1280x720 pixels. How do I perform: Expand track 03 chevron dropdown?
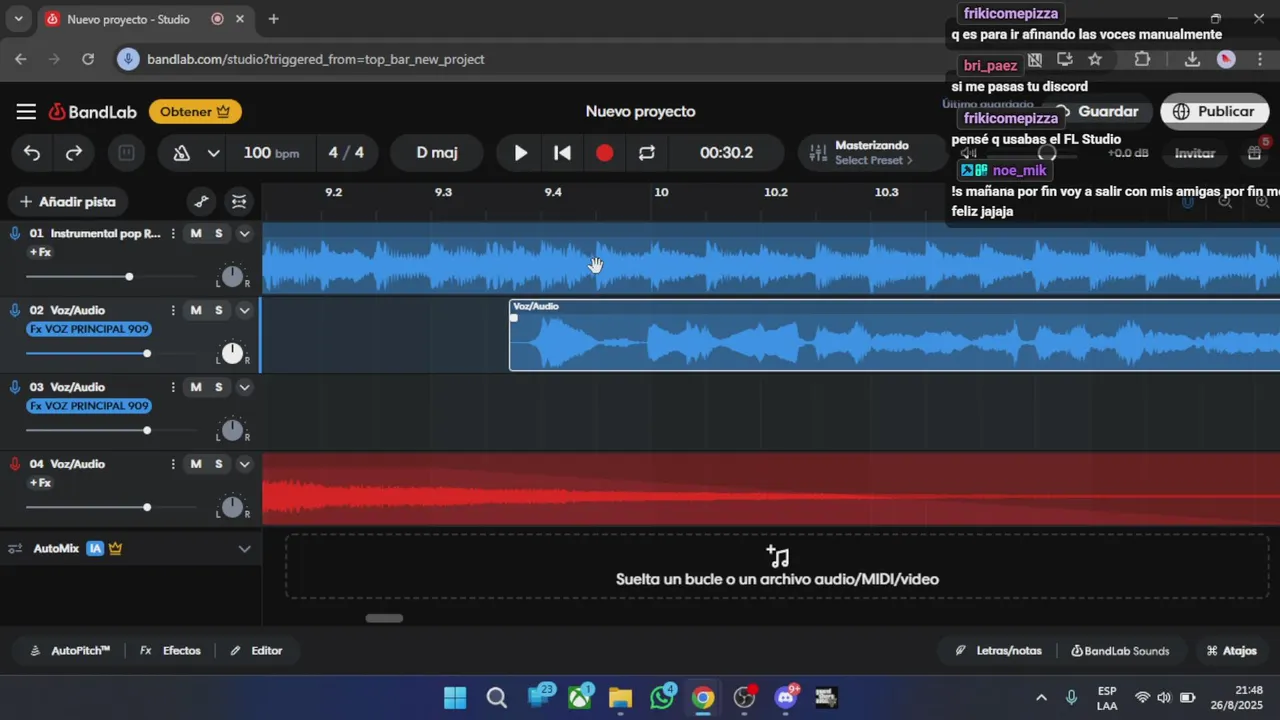[244, 387]
